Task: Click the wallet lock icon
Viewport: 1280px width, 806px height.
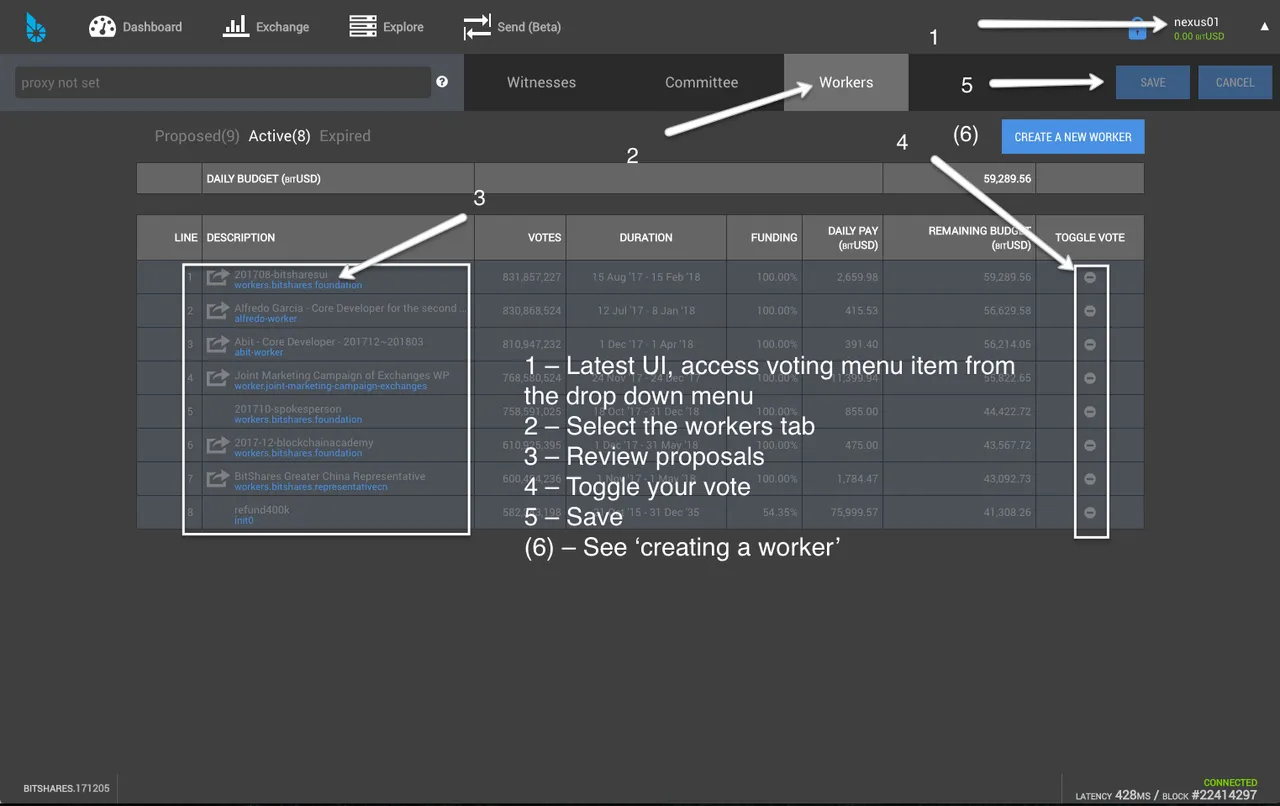Action: (x=1137, y=28)
